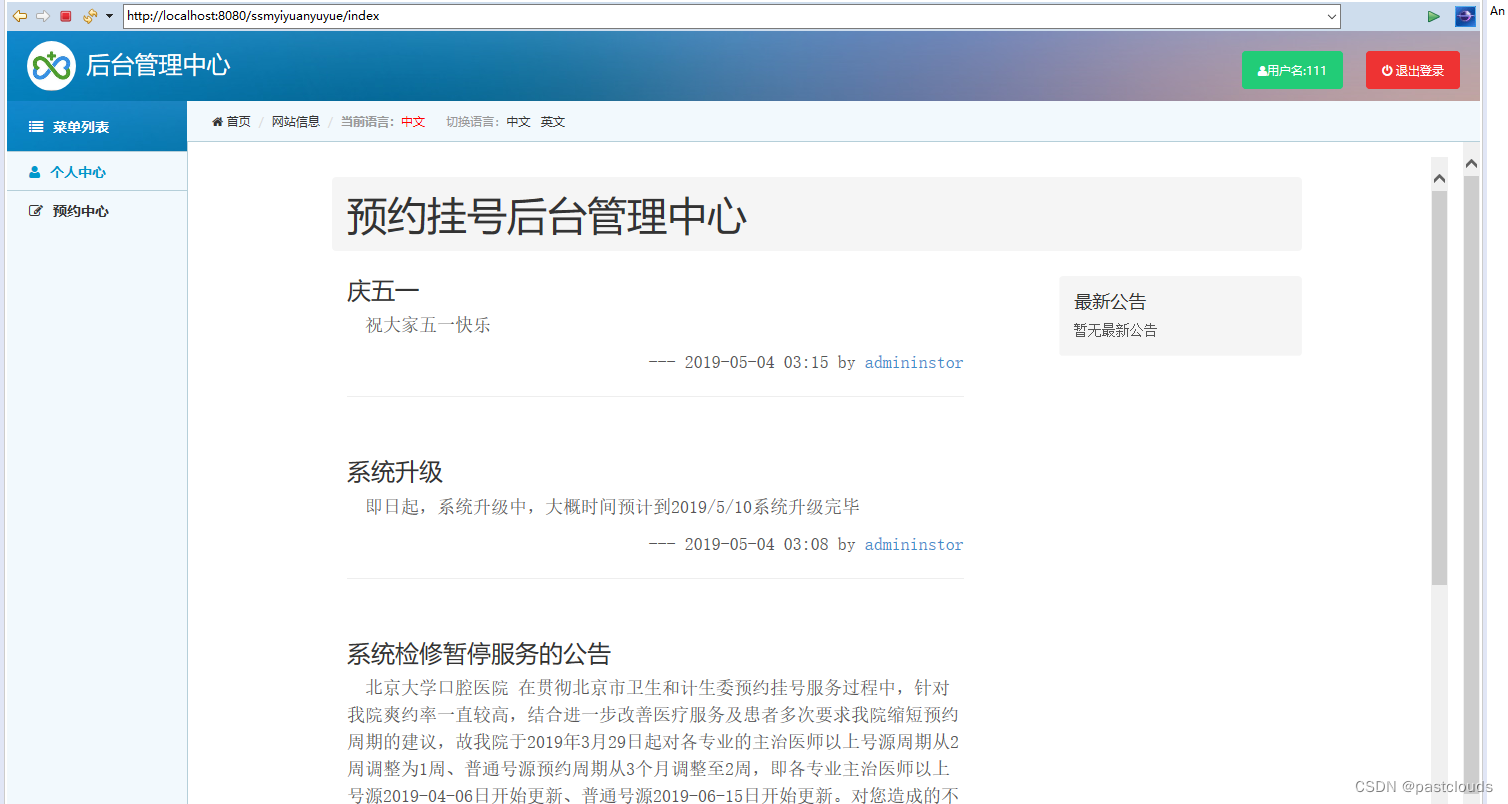Click the heart-shaped site logo
The image size is (1508, 804).
click(51, 66)
